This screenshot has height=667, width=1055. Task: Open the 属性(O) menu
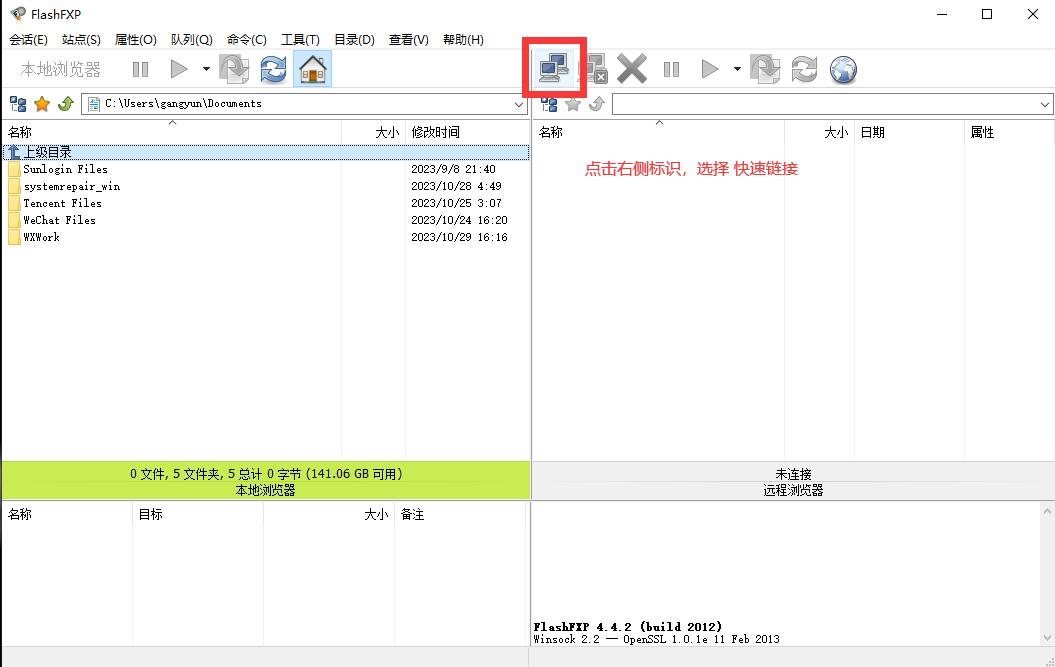[x=135, y=40]
